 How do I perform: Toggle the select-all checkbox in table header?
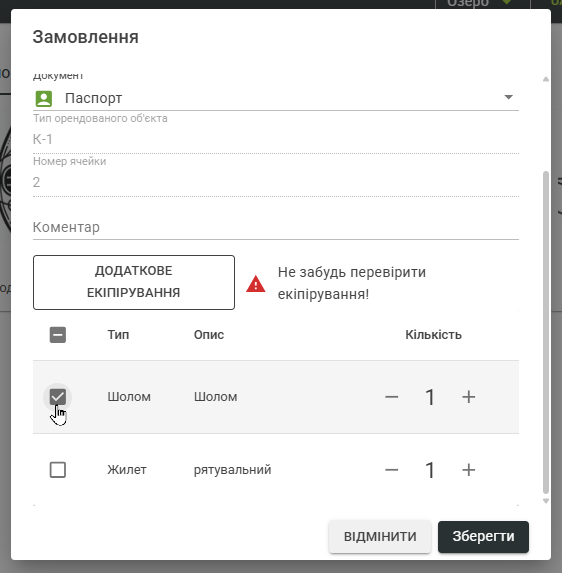point(58,335)
